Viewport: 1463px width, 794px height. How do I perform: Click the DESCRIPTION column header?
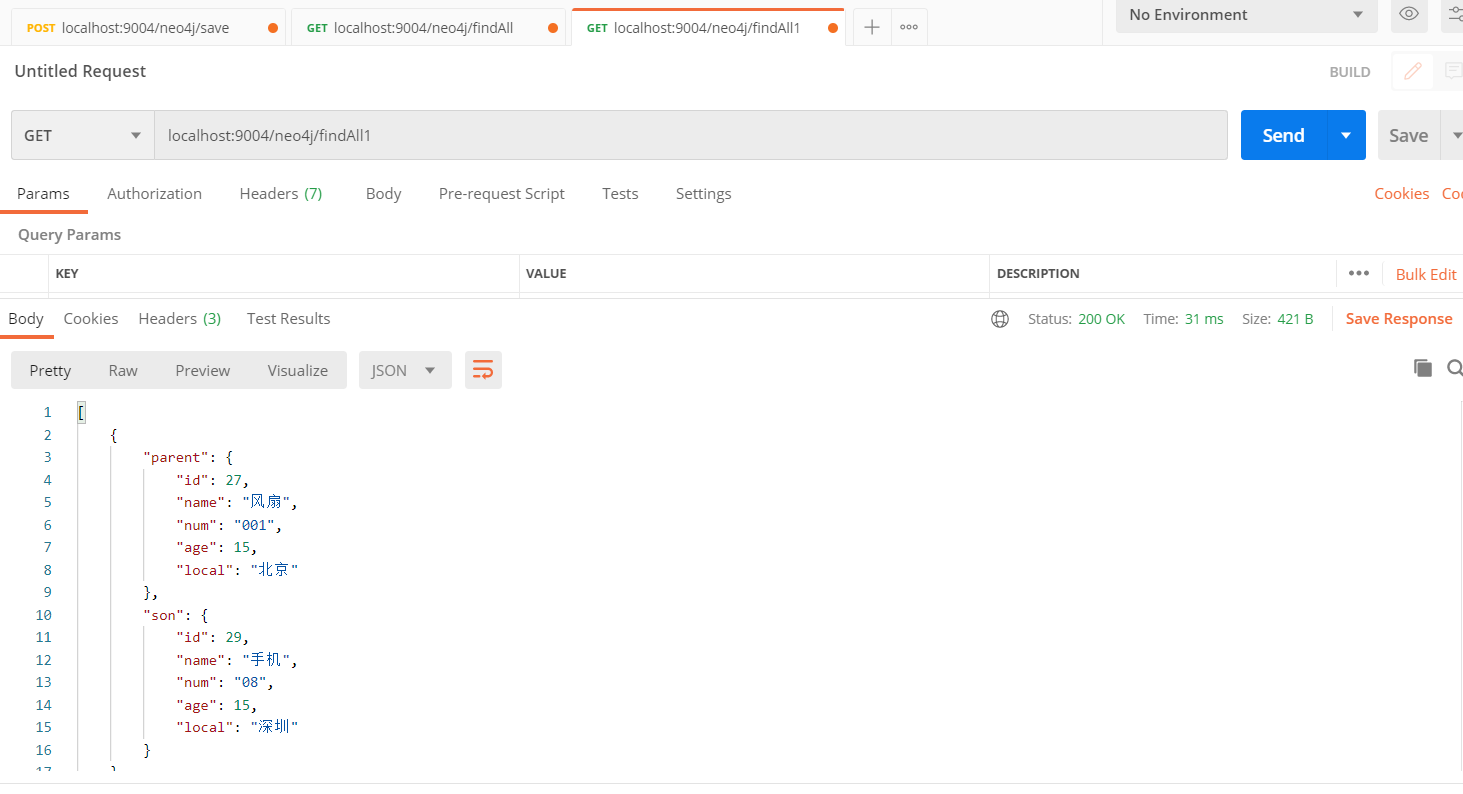(1038, 273)
